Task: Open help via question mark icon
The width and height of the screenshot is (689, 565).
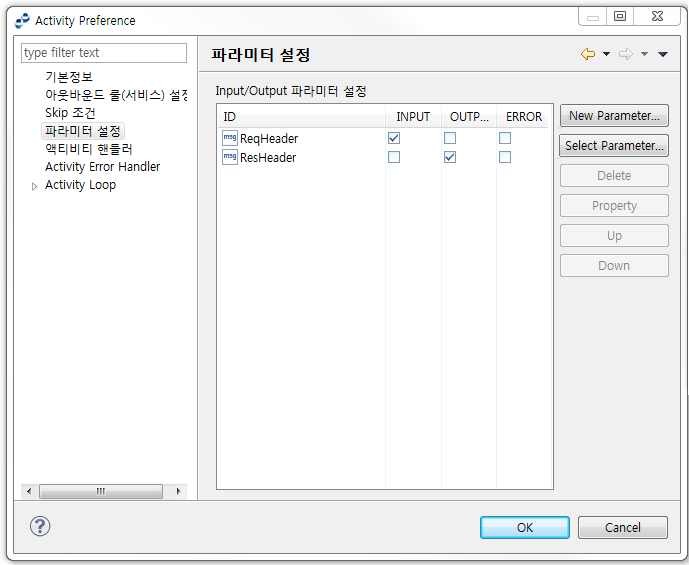Action: [x=40, y=526]
